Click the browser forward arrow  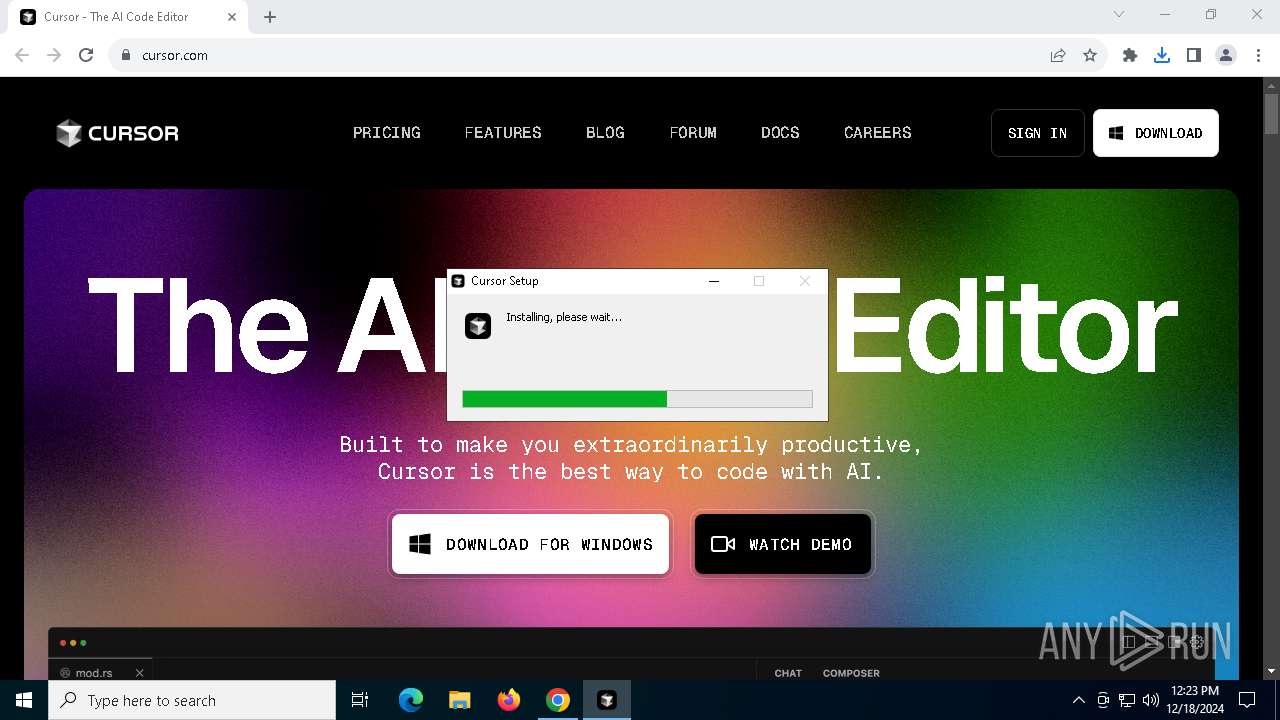(x=54, y=55)
